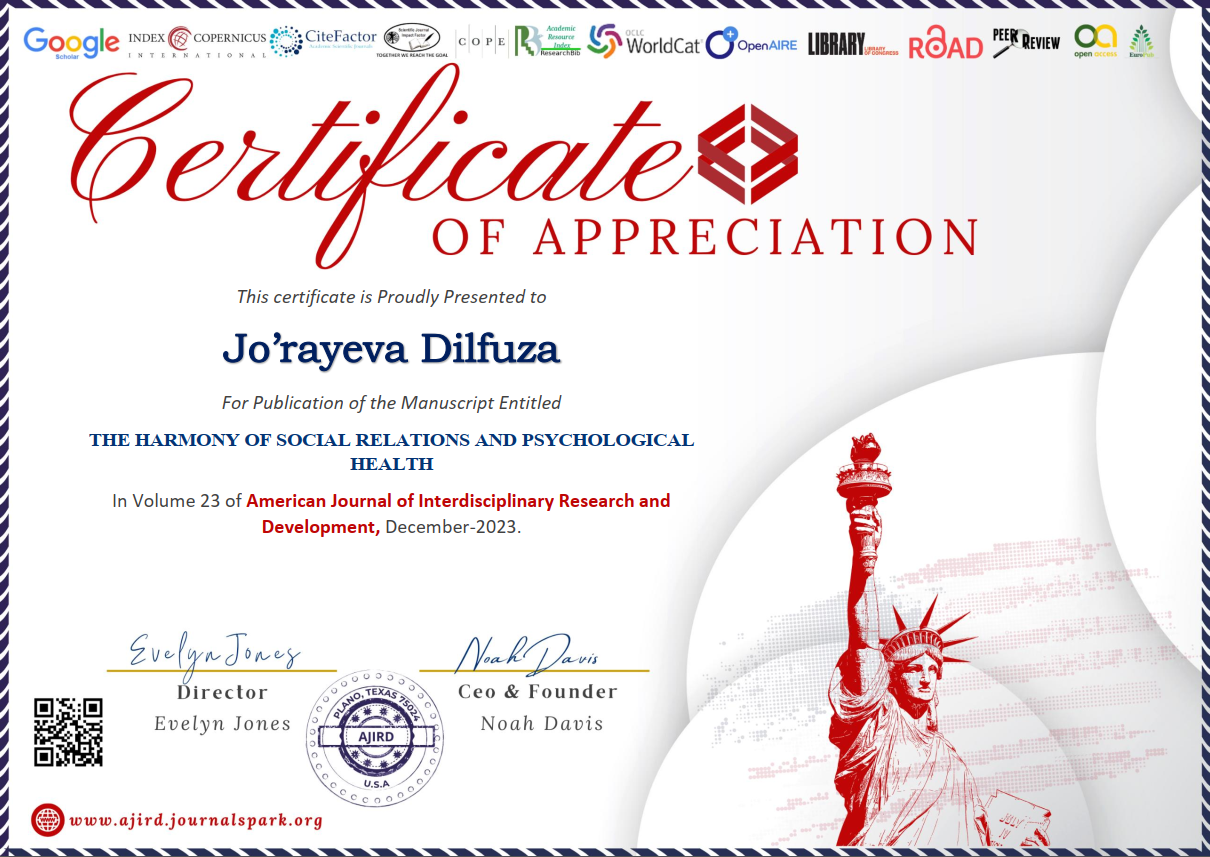Viewport: 1210px width, 857px height.
Task: Open the OpenAIRE logo
Action: pos(751,43)
